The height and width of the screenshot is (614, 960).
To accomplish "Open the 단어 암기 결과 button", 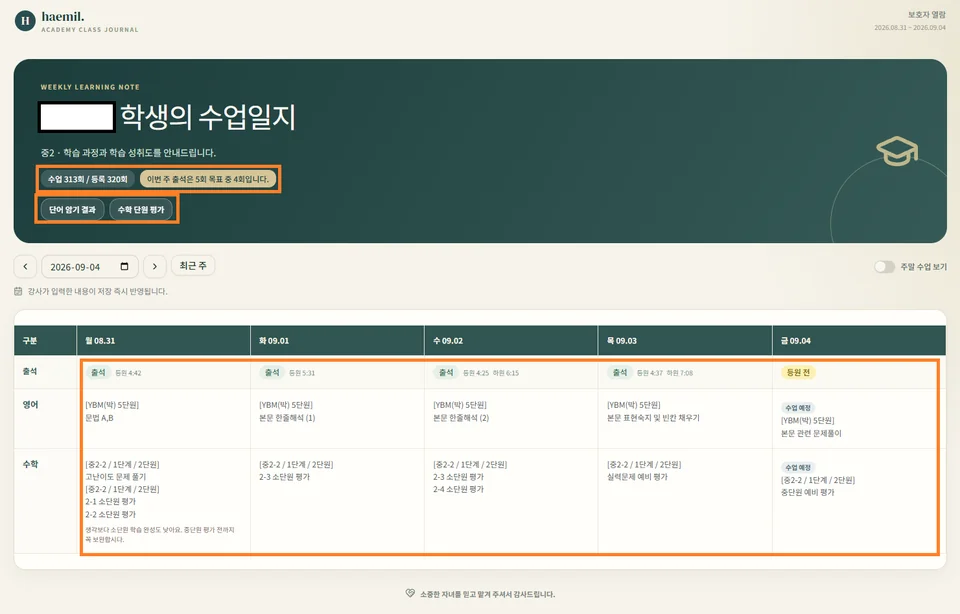I will point(72,209).
